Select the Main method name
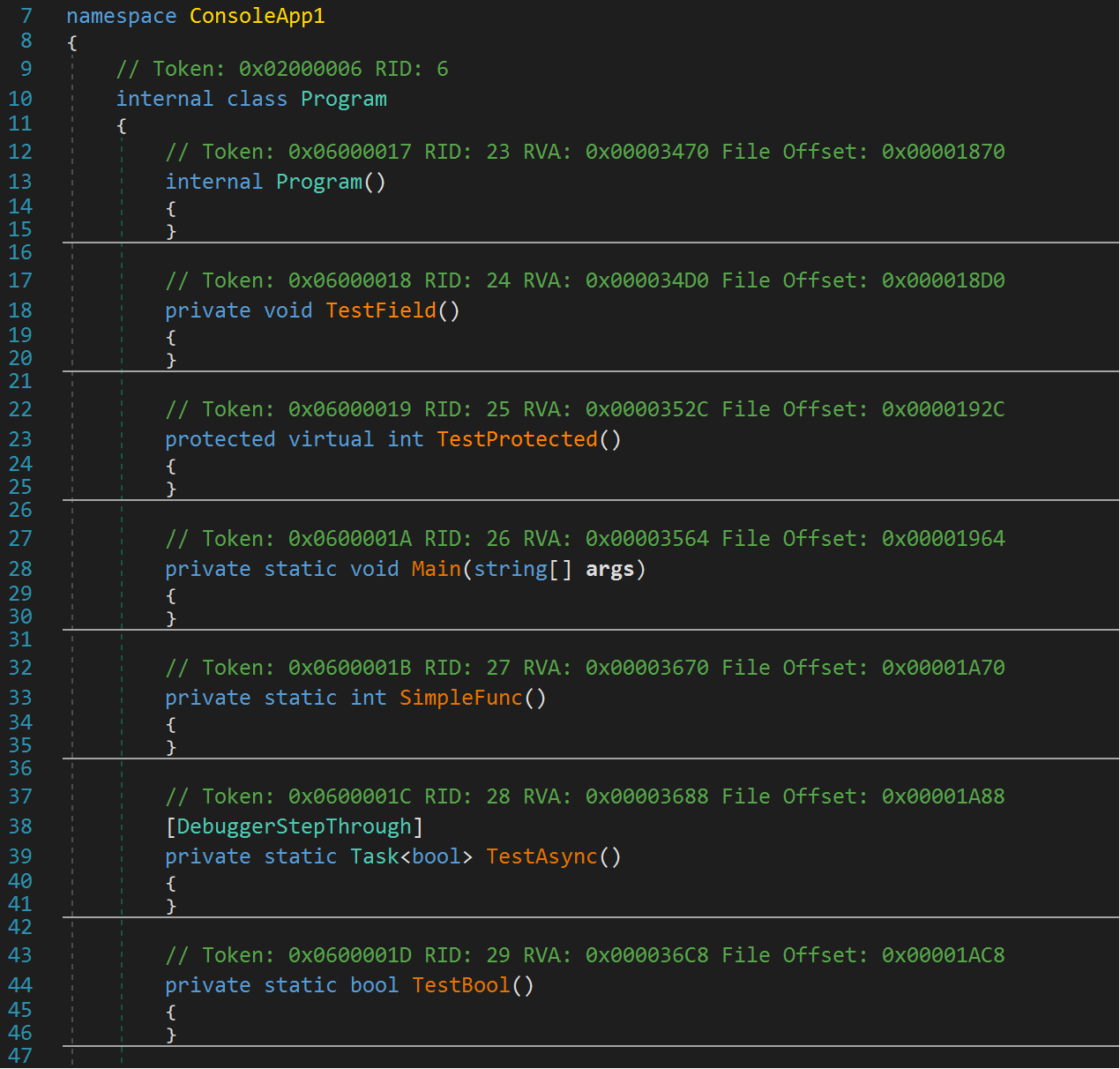This screenshot has height=1069, width=1120. 436,569
